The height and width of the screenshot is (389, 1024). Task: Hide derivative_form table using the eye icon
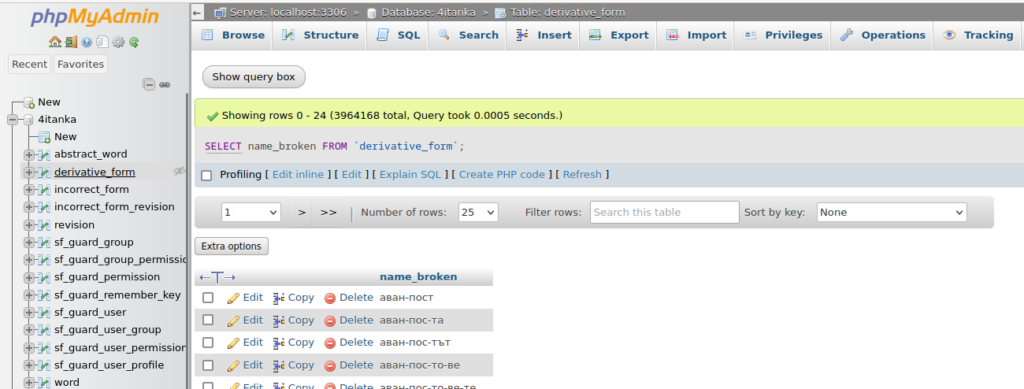(x=179, y=172)
